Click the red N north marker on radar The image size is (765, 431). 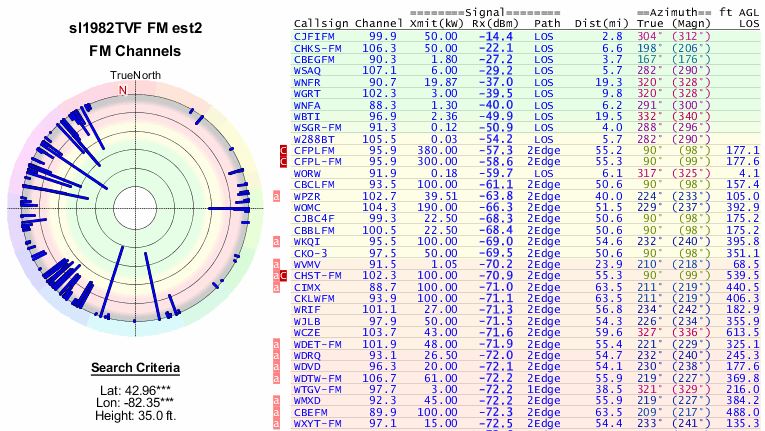coord(123,90)
